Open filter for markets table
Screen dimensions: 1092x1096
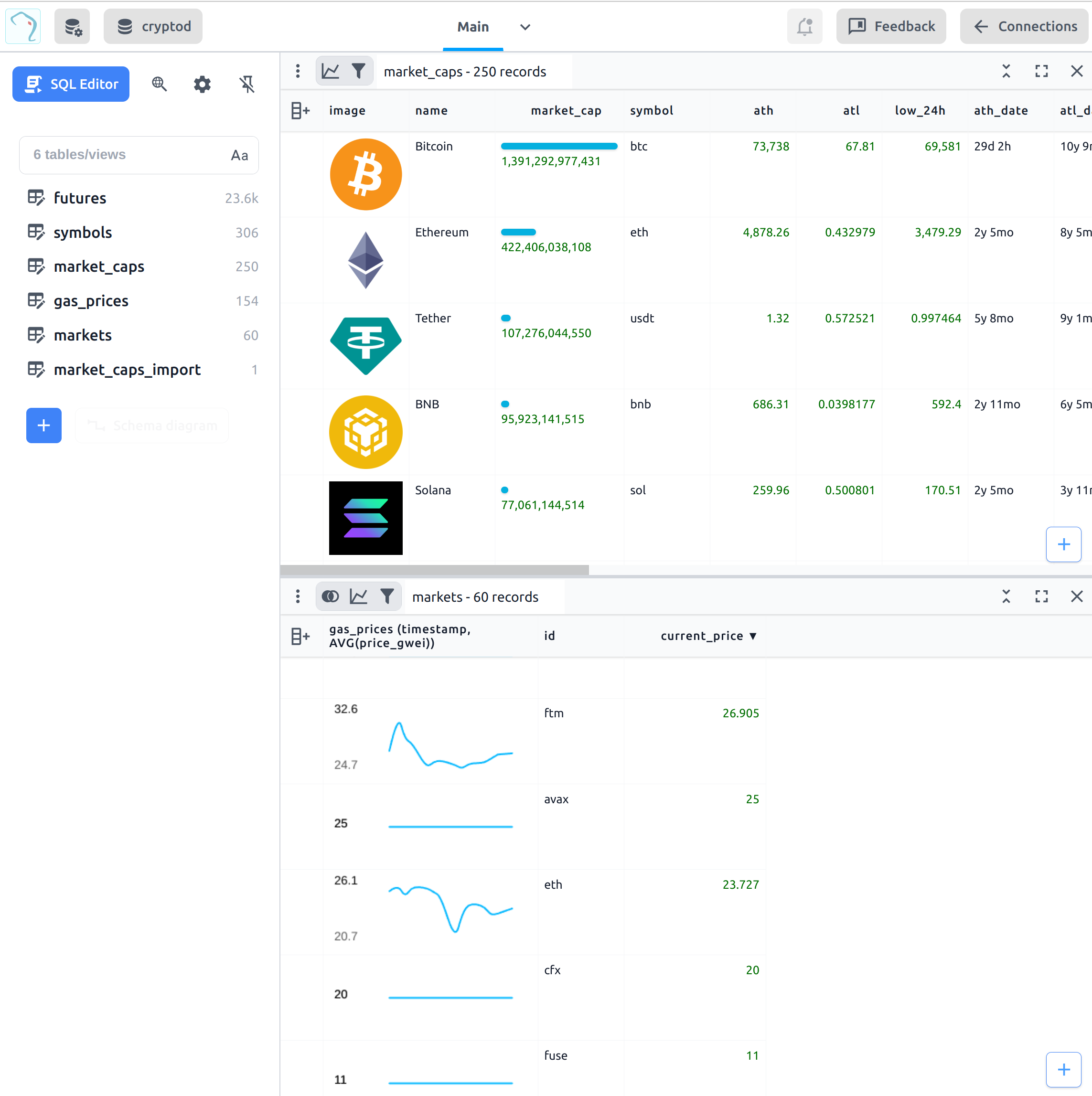pos(387,597)
